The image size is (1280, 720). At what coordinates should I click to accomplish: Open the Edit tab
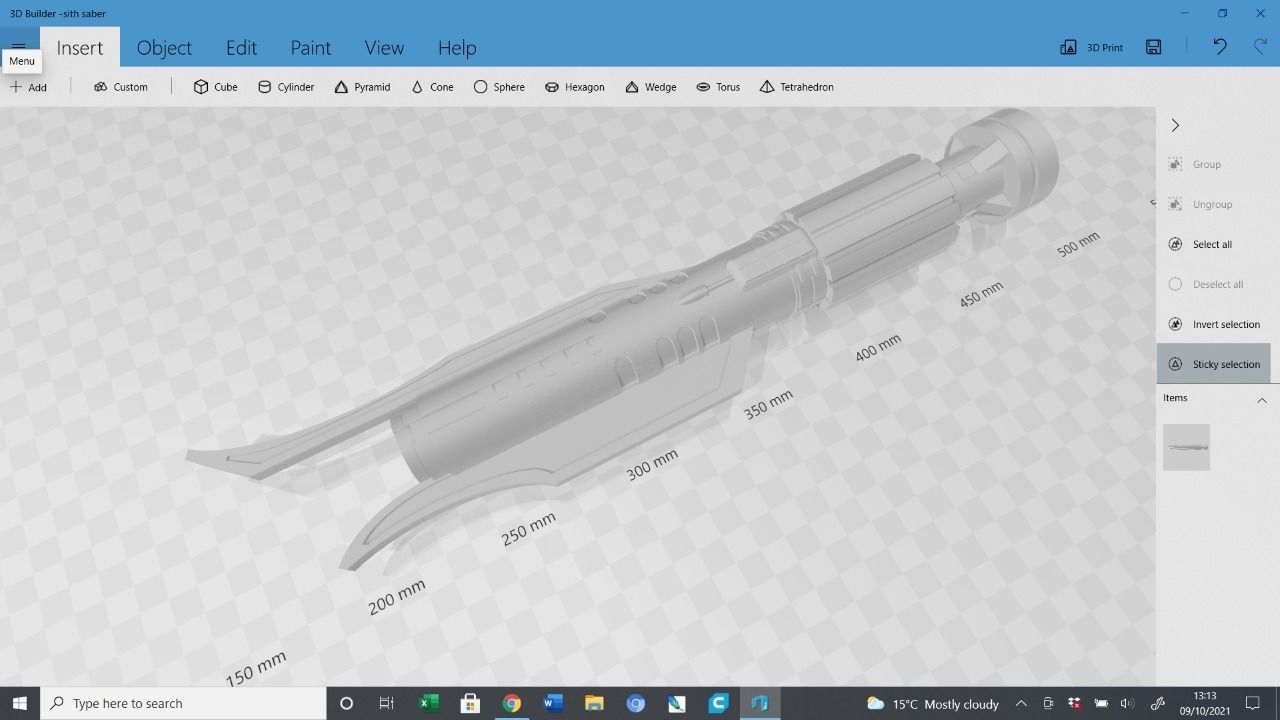pyautogui.click(x=241, y=47)
